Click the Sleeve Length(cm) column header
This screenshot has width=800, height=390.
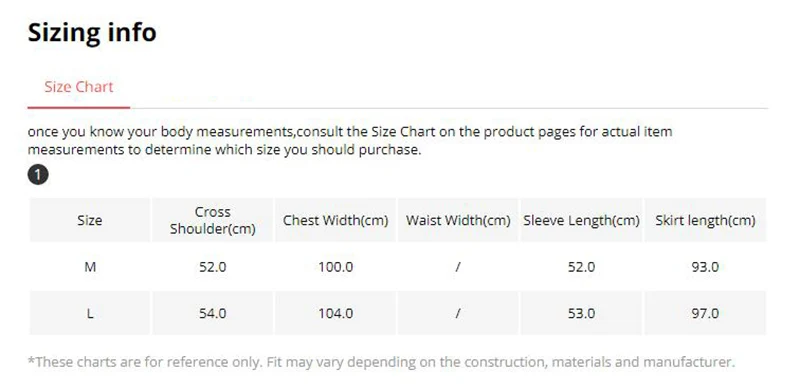click(x=582, y=221)
